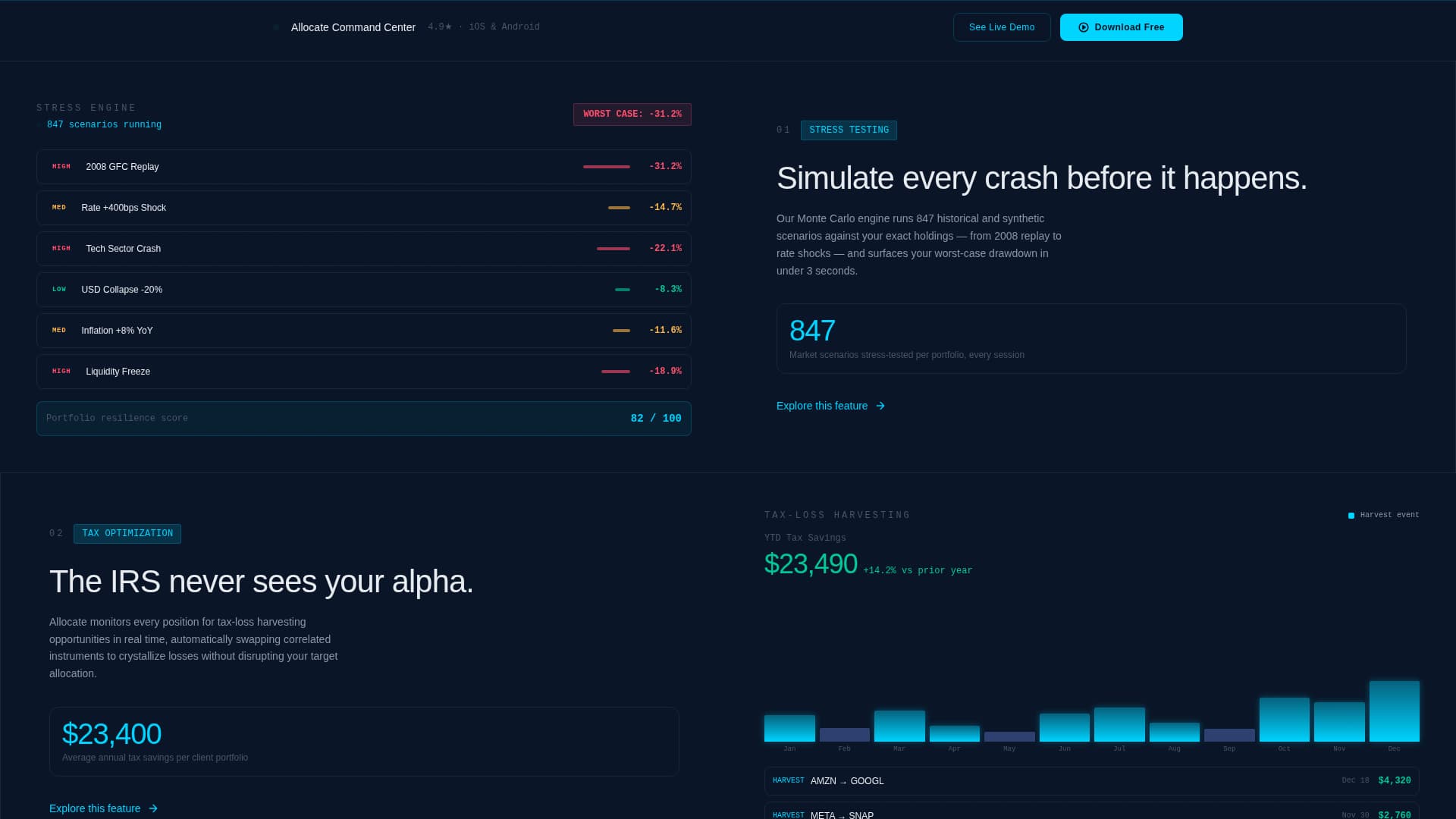Click the January bar in the harvesting chart
Viewport: 1456px width, 819px height.
click(789, 728)
